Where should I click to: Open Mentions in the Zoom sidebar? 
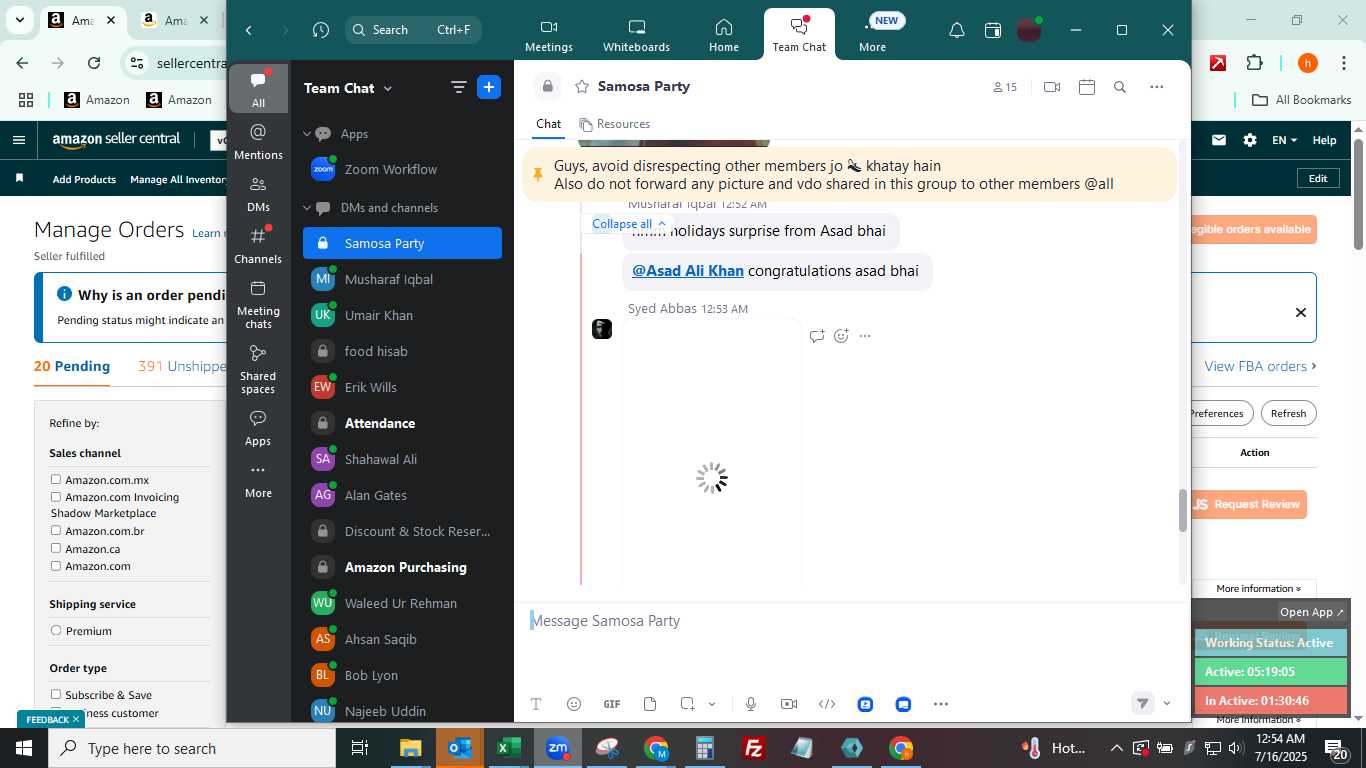(x=258, y=141)
